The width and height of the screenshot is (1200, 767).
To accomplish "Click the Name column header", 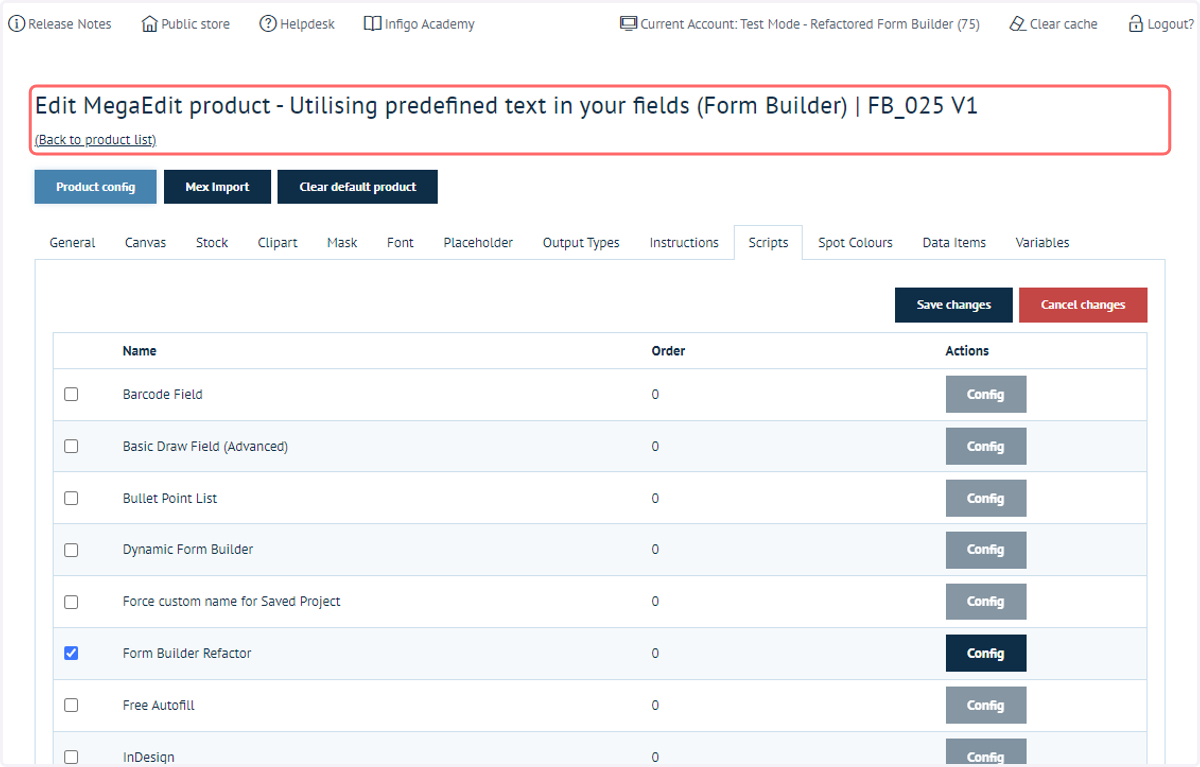I will pyautogui.click(x=139, y=351).
